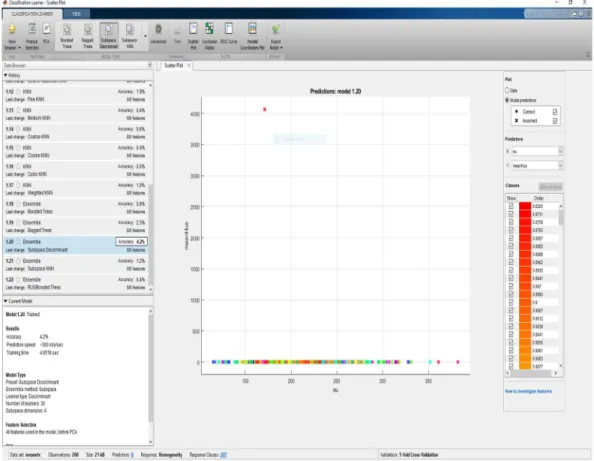Open the Confusion Matrix plot

(209, 35)
